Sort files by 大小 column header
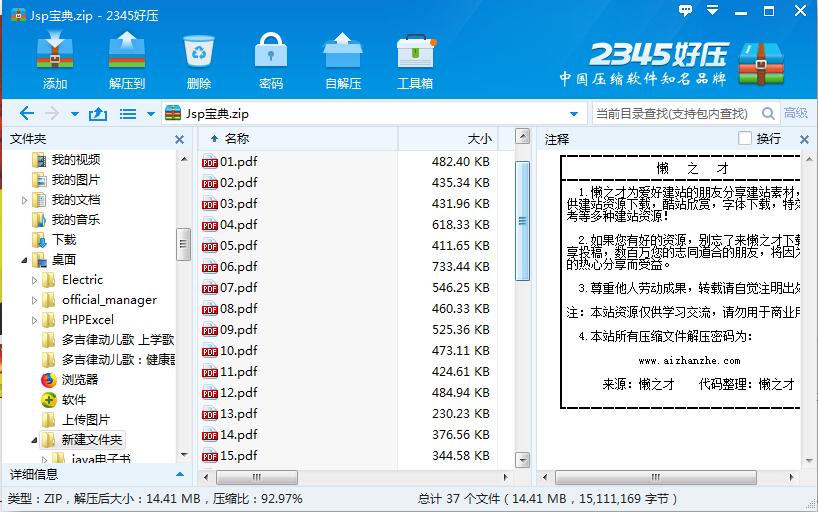Image resolution: width=818 pixels, height=512 pixels. (x=448, y=139)
